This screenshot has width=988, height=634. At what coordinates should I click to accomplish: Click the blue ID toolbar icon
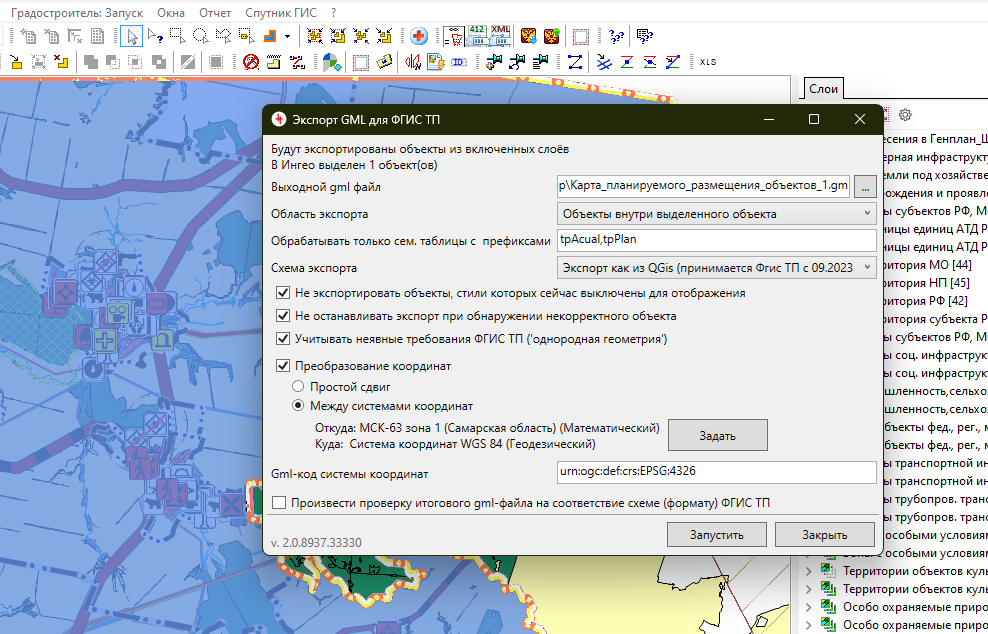coord(459,62)
